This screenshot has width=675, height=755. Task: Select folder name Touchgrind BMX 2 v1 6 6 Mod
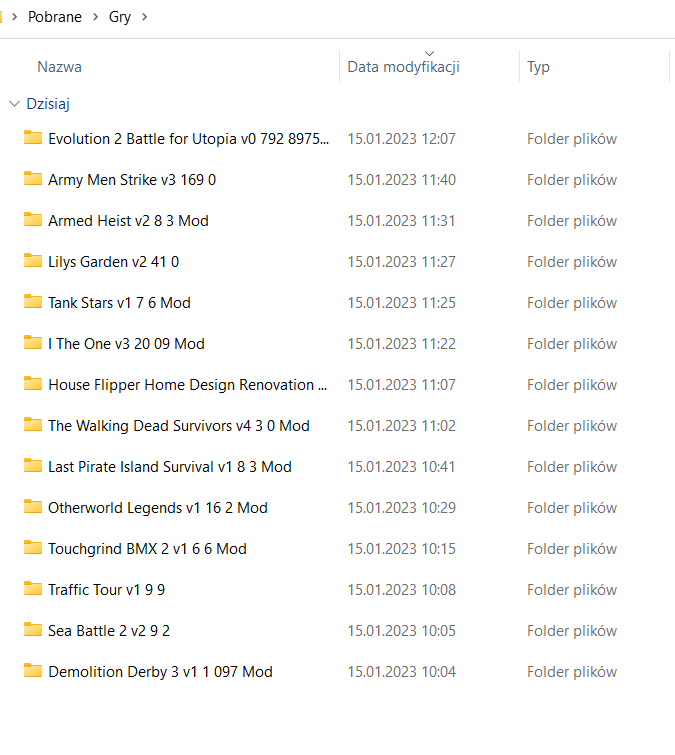147,549
